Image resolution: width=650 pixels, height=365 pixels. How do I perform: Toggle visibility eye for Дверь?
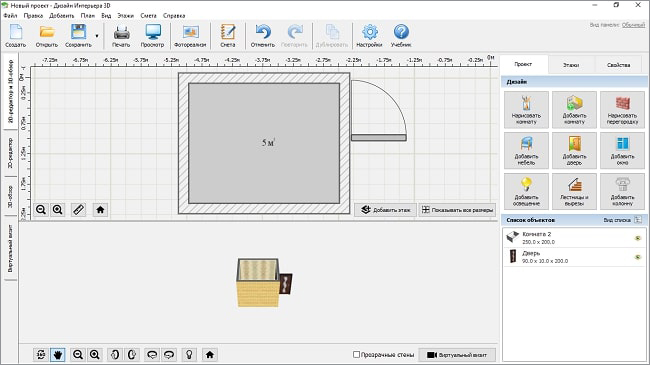point(638,257)
